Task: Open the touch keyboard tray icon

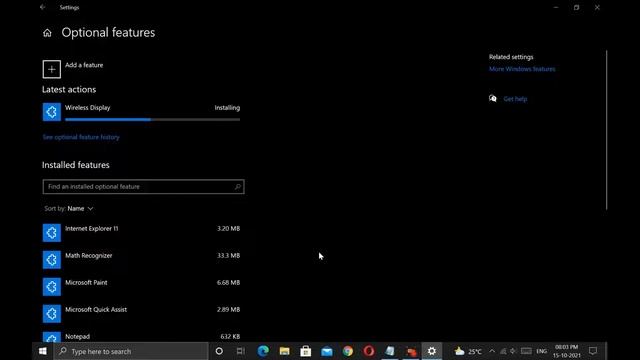Action: (526, 351)
